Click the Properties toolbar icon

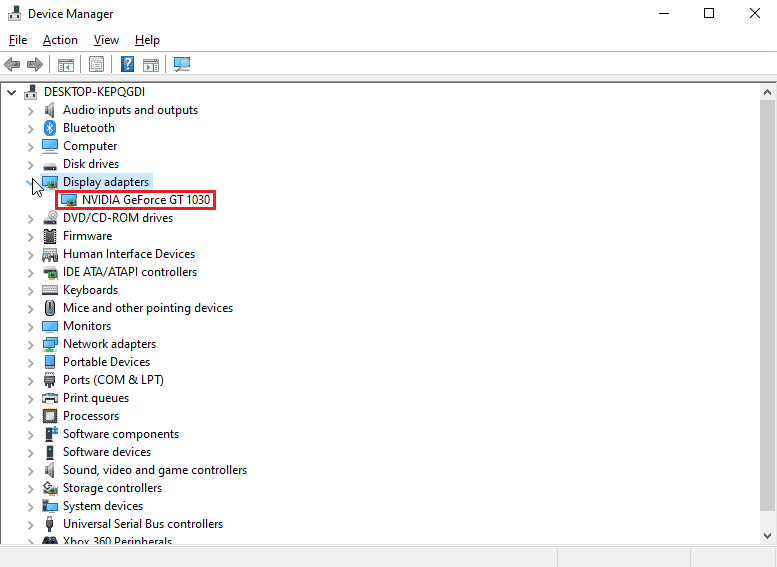(96, 64)
